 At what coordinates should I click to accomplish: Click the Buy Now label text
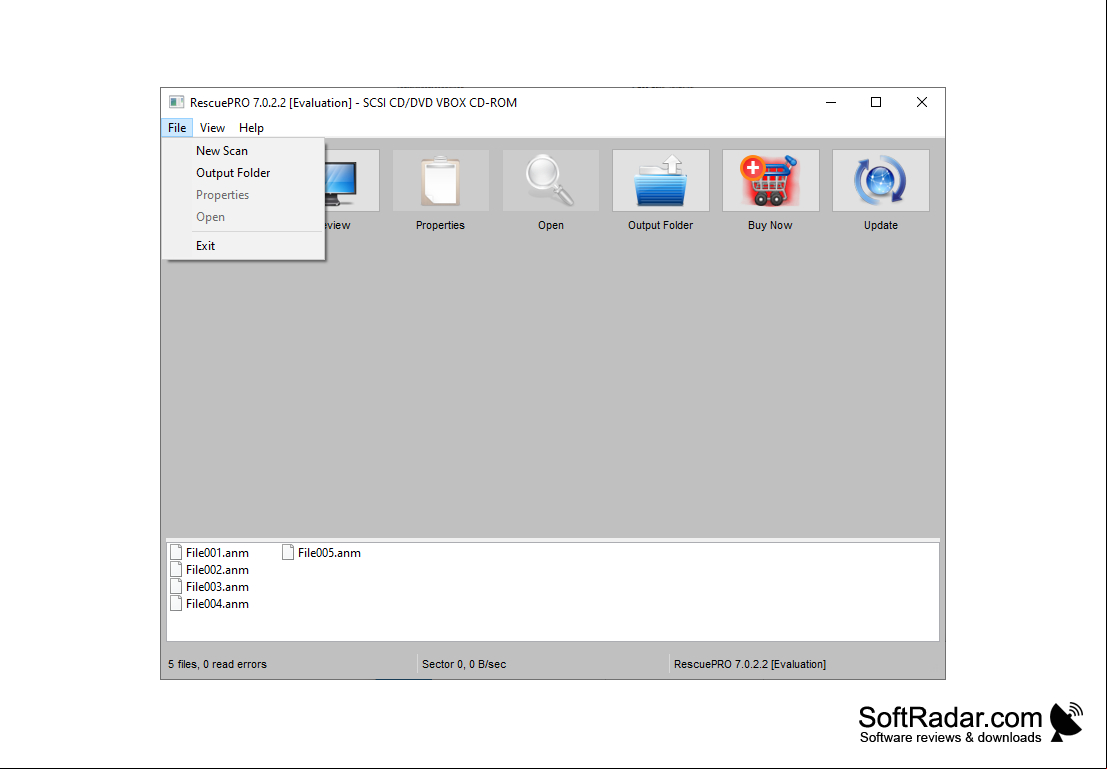click(x=770, y=225)
